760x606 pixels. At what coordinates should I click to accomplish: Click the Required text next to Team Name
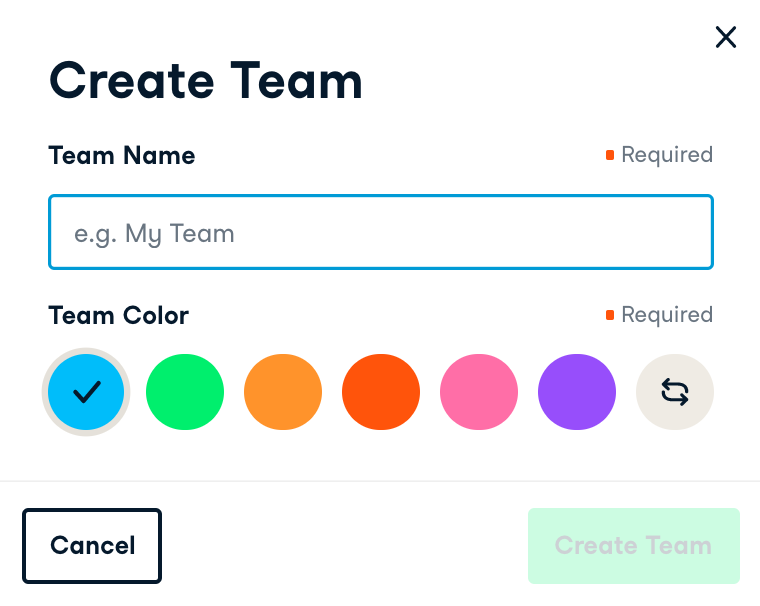(x=667, y=155)
